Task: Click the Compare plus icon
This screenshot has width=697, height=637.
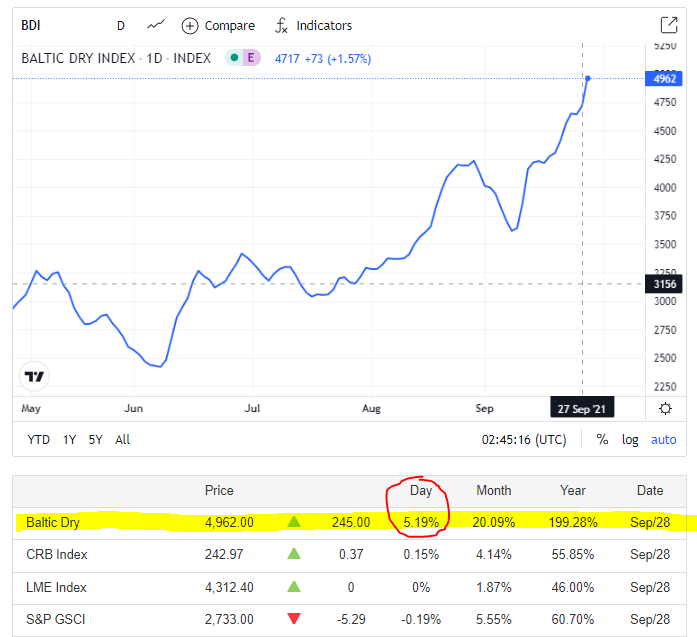Action: pyautogui.click(x=190, y=26)
